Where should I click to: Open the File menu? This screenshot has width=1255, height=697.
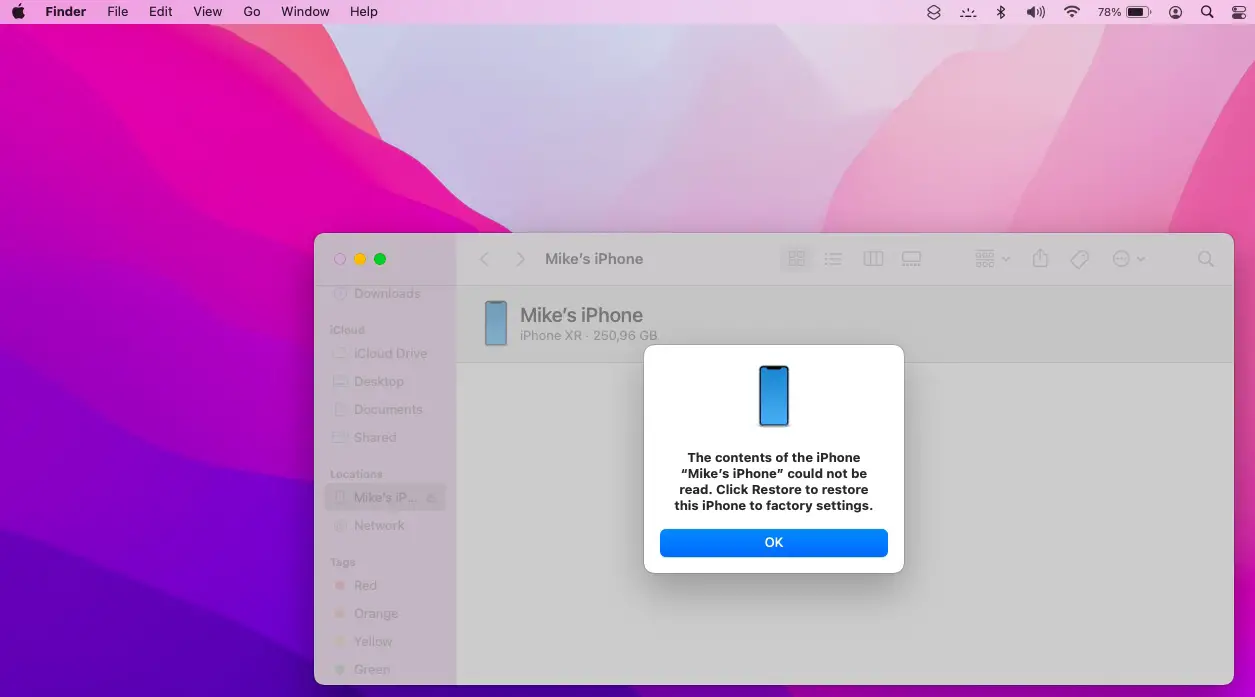coord(117,12)
